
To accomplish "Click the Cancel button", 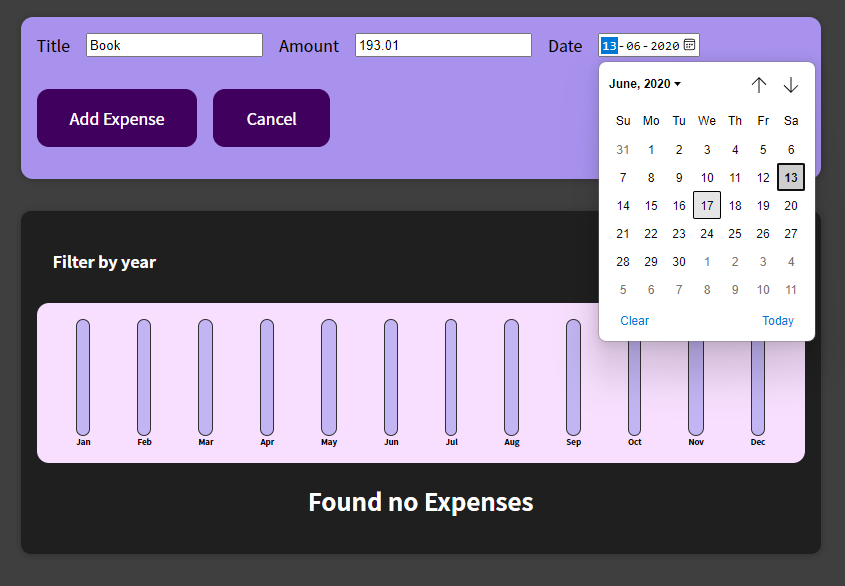I will coord(272,118).
